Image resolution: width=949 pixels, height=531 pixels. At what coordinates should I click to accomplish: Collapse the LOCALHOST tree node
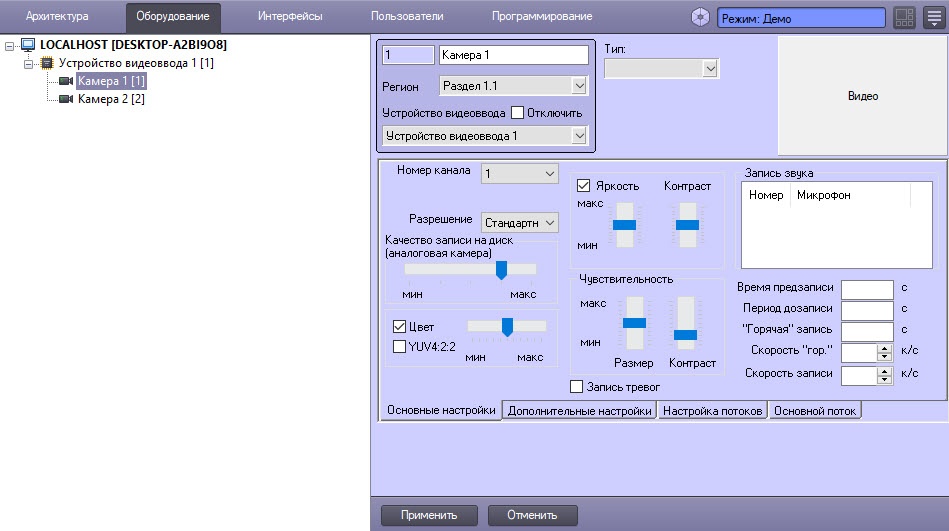(10, 45)
